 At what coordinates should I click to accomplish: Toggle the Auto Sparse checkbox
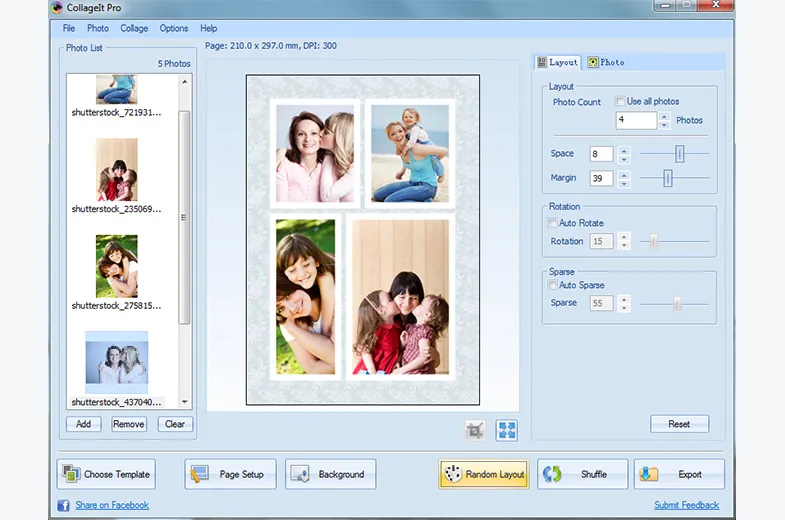552,285
